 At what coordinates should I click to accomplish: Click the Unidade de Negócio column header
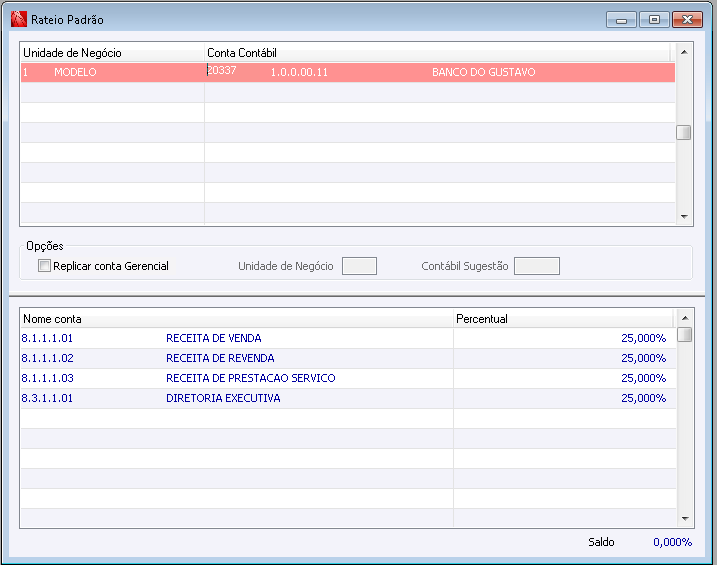pos(112,53)
